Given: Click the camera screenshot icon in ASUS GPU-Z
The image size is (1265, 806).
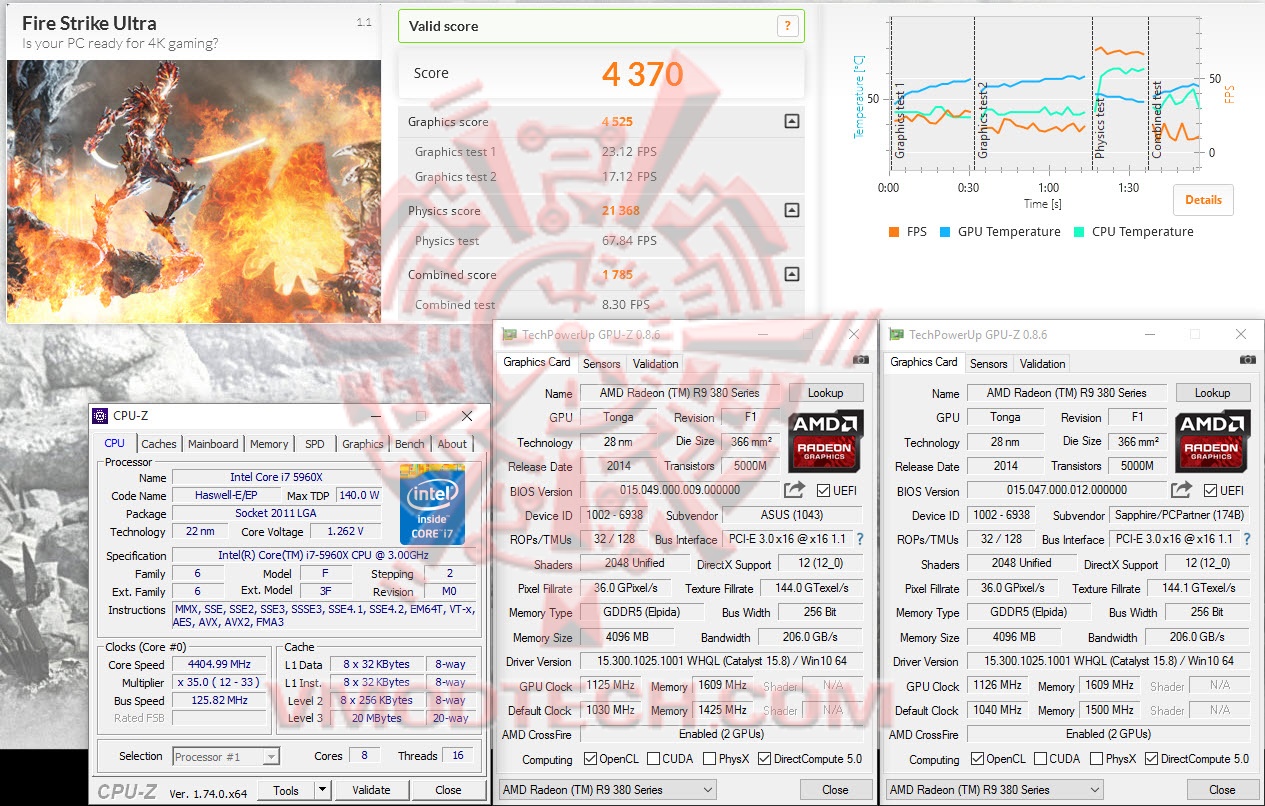Looking at the screenshot, I should coord(860,359).
